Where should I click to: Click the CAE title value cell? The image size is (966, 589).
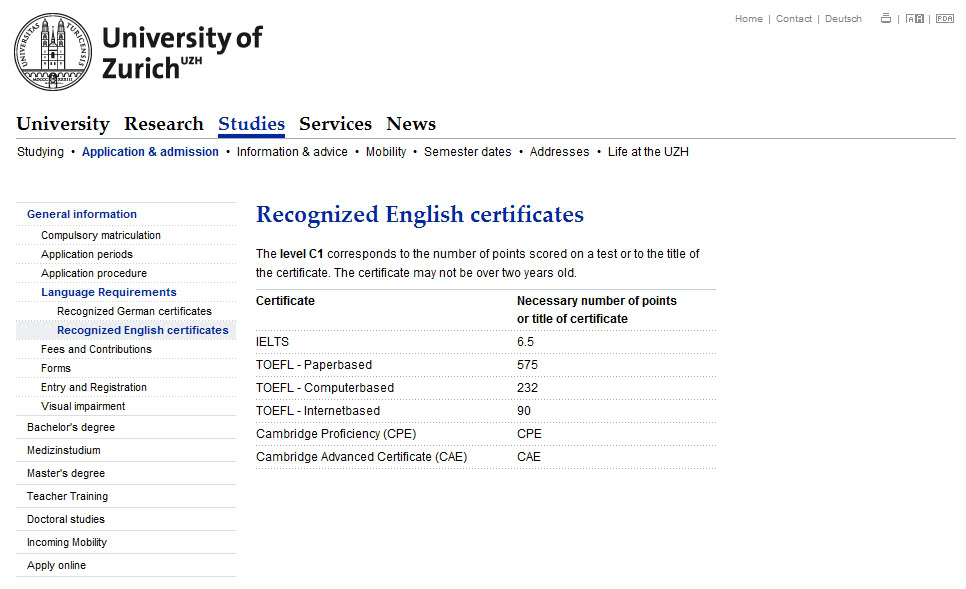tap(529, 457)
